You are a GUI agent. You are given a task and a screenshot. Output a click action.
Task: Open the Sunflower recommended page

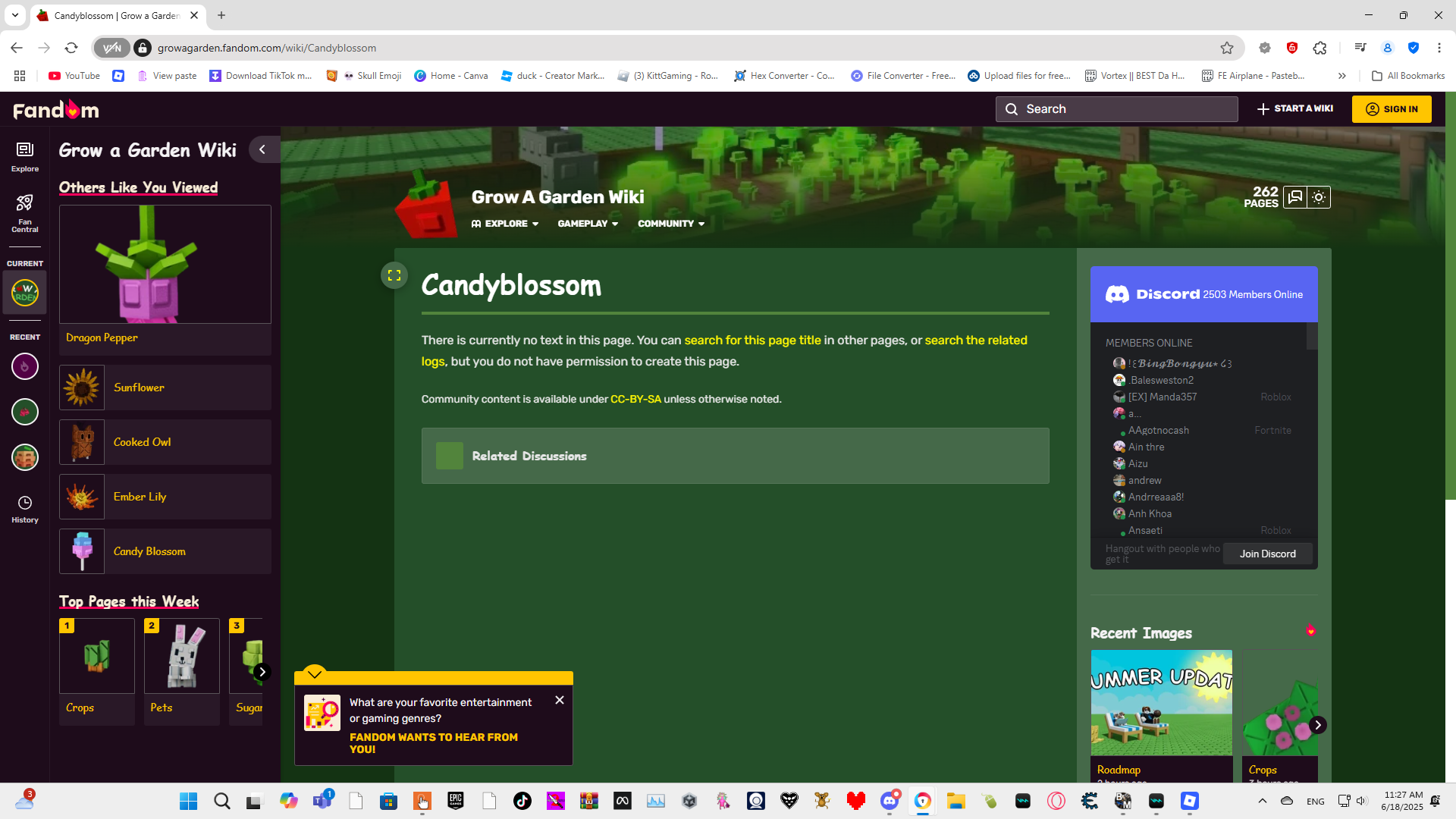[165, 388]
